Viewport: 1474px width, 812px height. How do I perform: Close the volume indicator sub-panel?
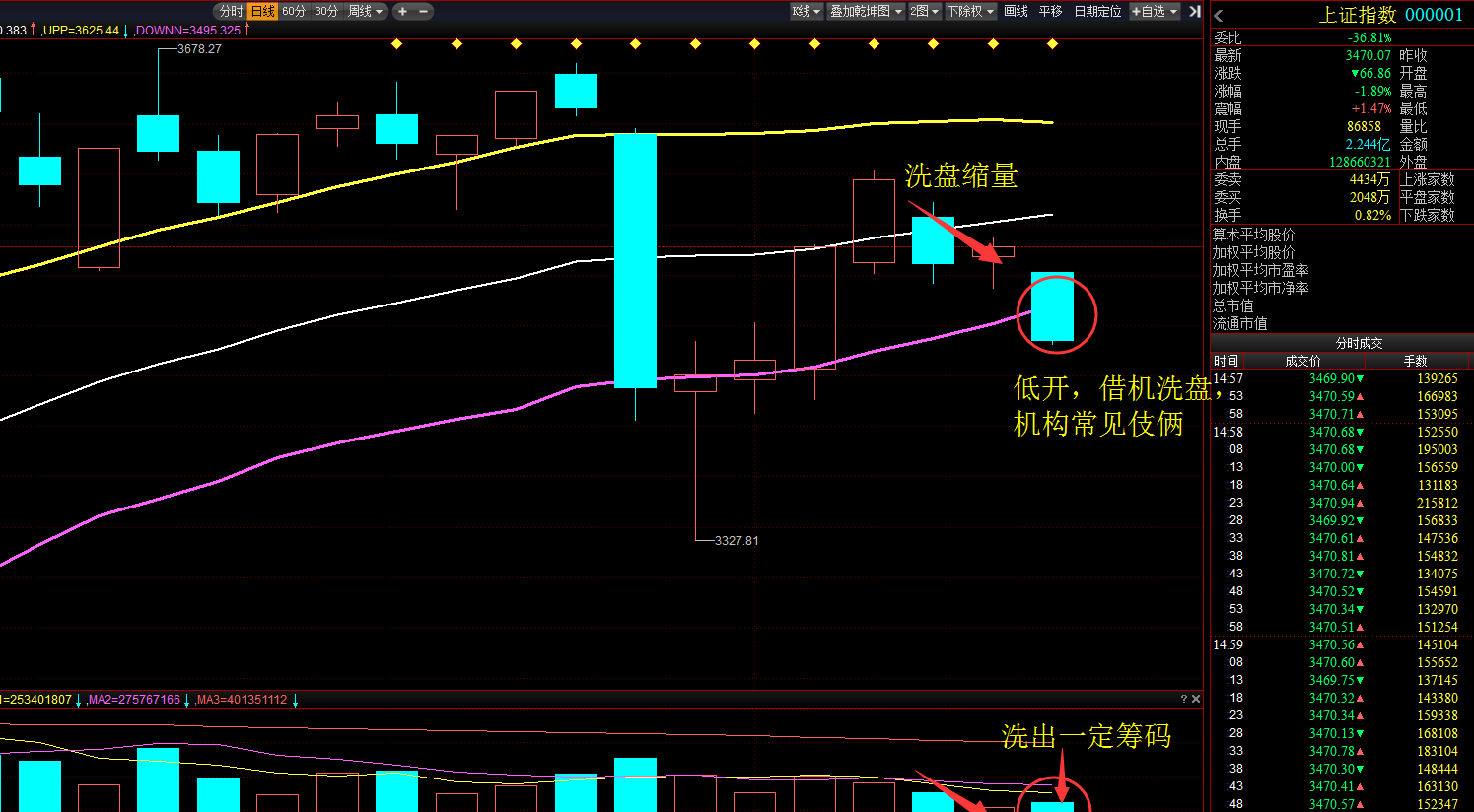tap(1196, 699)
